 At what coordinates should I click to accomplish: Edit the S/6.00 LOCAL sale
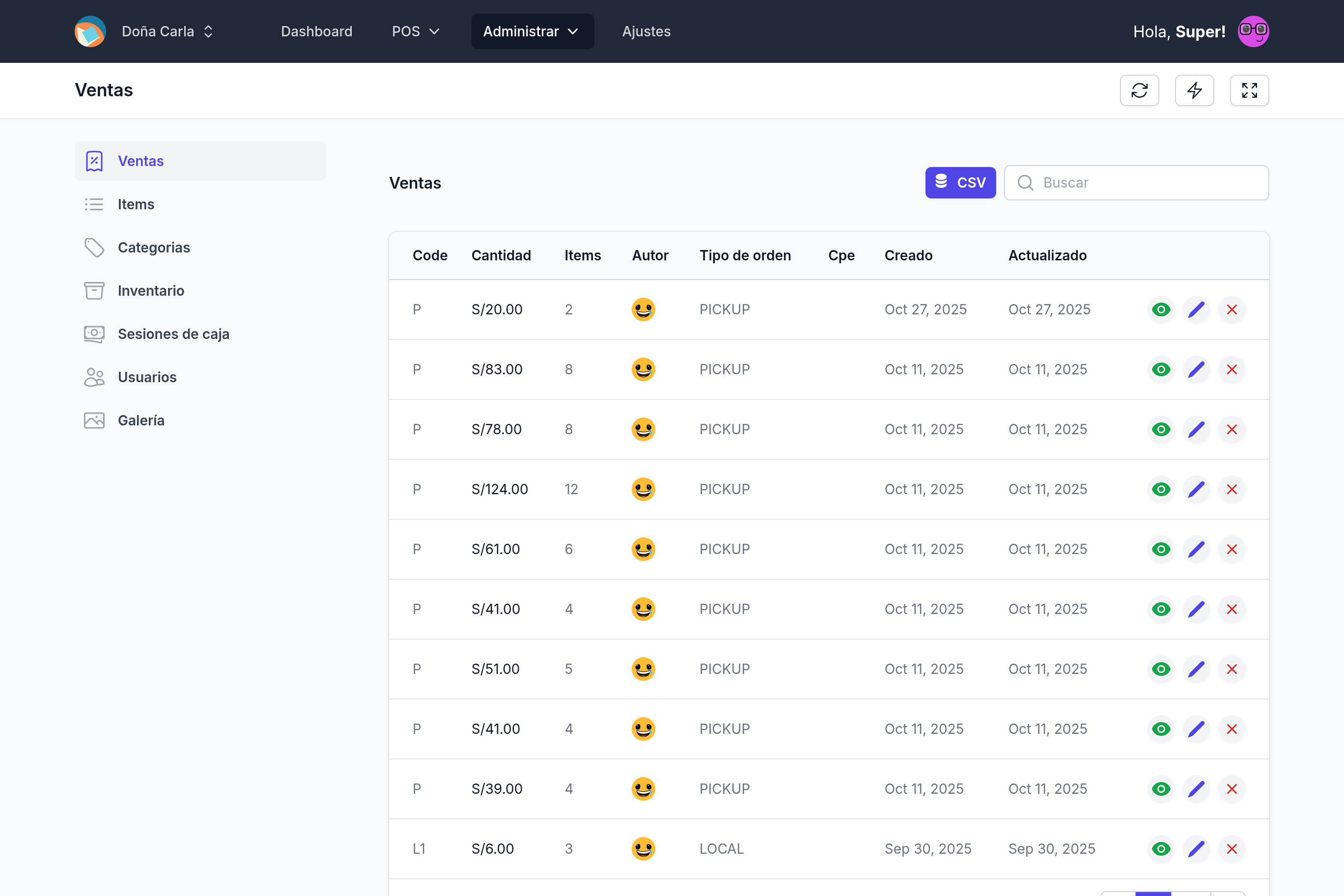click(x=1197, y=849)
